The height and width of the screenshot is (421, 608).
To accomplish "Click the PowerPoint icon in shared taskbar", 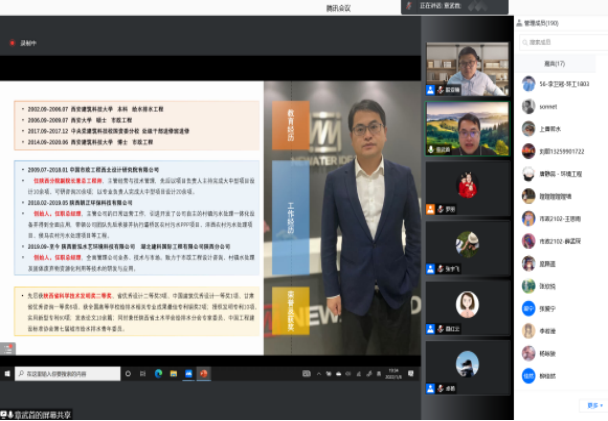I will click(203, 373).
